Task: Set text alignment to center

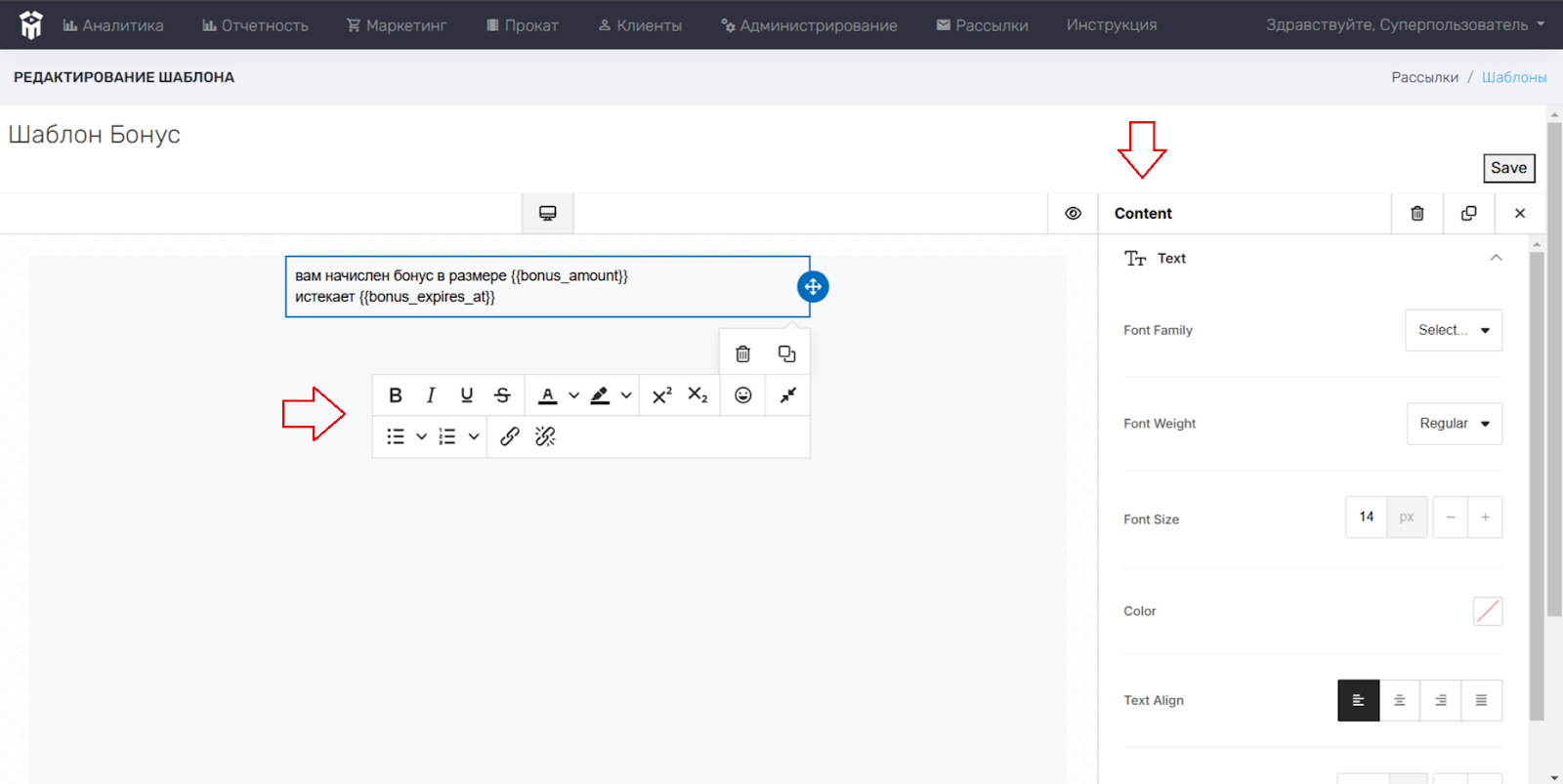Action: 1400,700
